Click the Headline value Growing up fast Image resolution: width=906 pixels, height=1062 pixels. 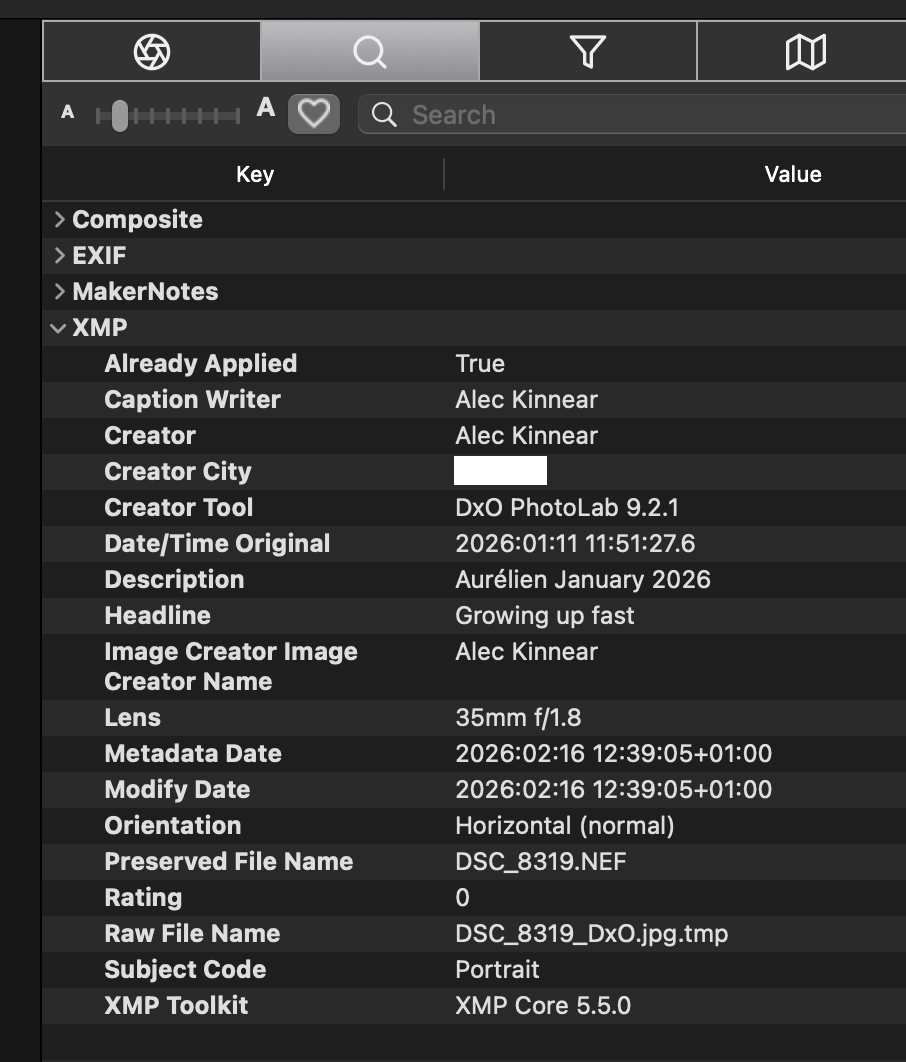pyautogui.click(x=544, y=616)
